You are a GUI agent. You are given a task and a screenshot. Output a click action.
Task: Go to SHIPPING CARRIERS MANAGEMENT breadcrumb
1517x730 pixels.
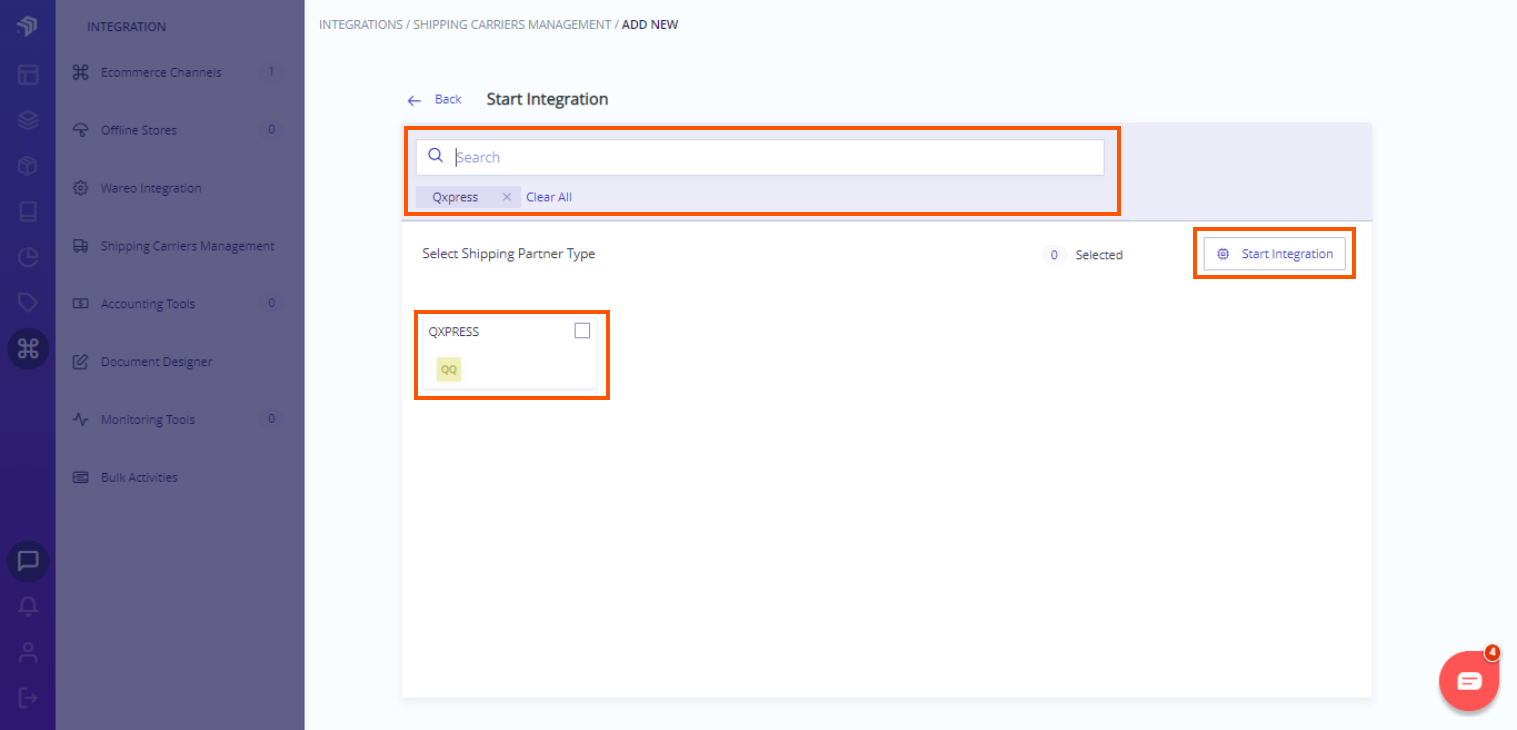[512, 24]
